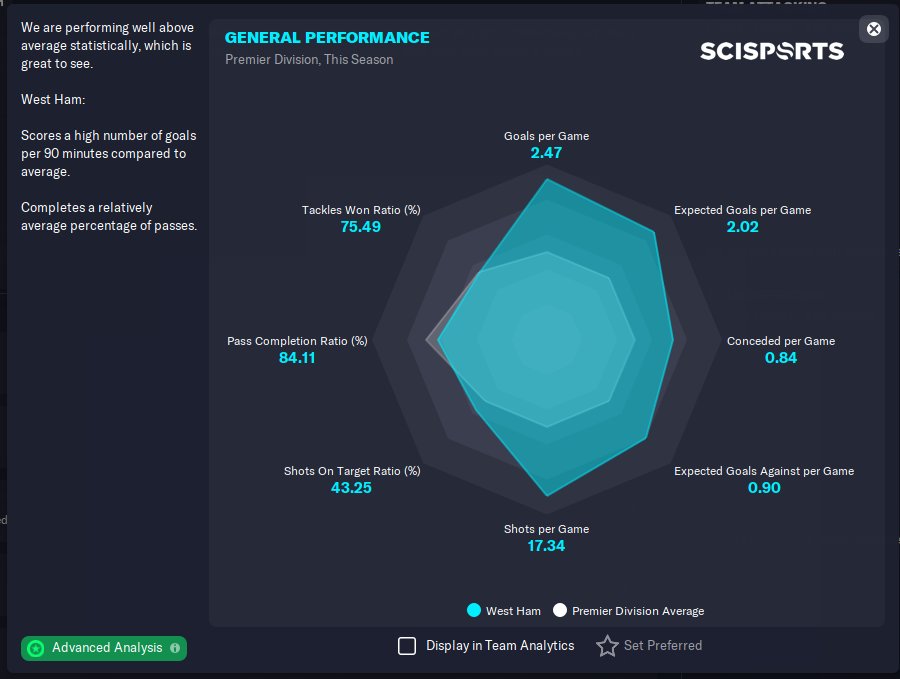Click the Set Preferred label

pyautogui.click(x=662, y=646)
